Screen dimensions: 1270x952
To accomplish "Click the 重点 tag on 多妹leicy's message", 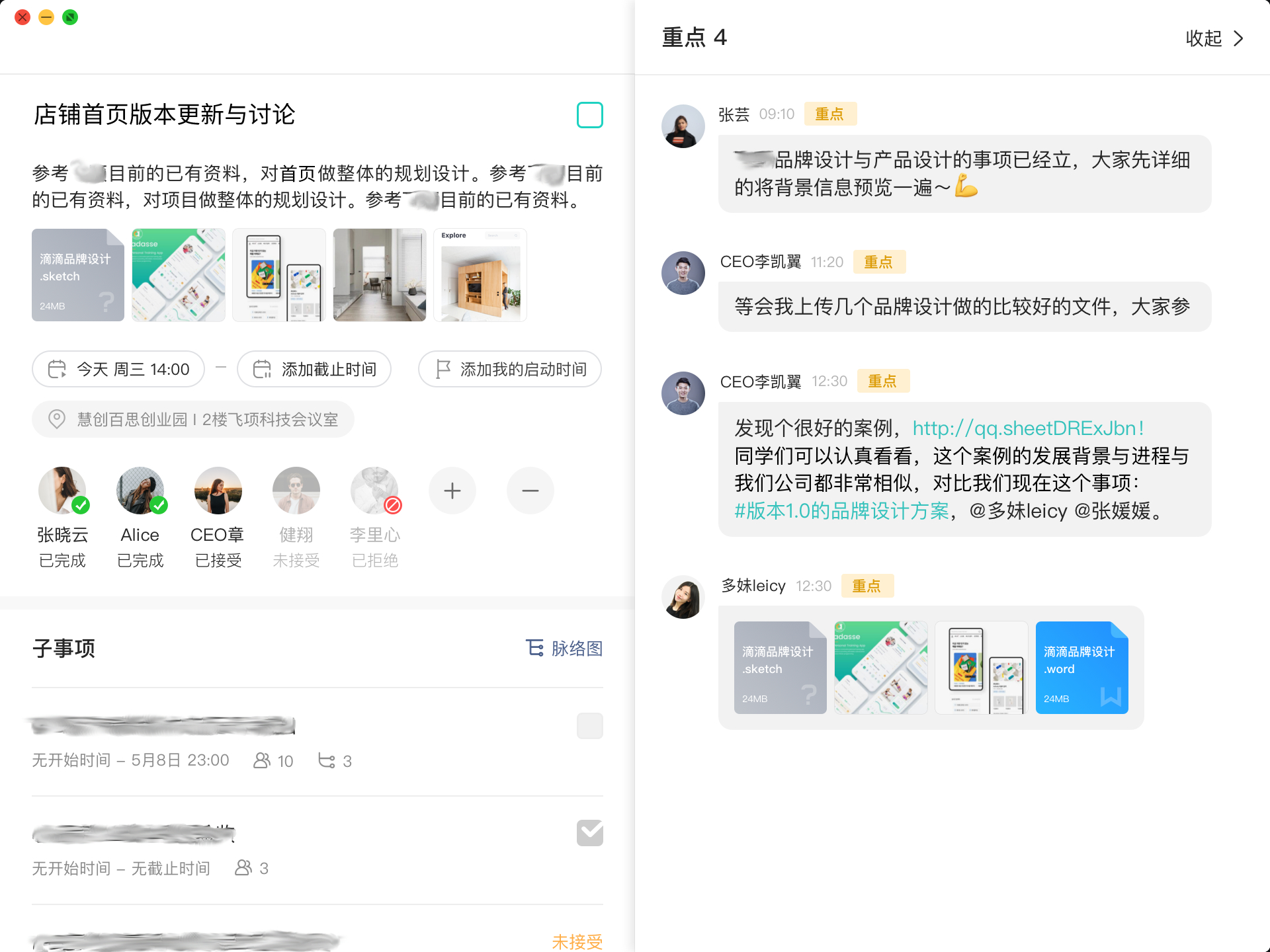I will 867,586.
